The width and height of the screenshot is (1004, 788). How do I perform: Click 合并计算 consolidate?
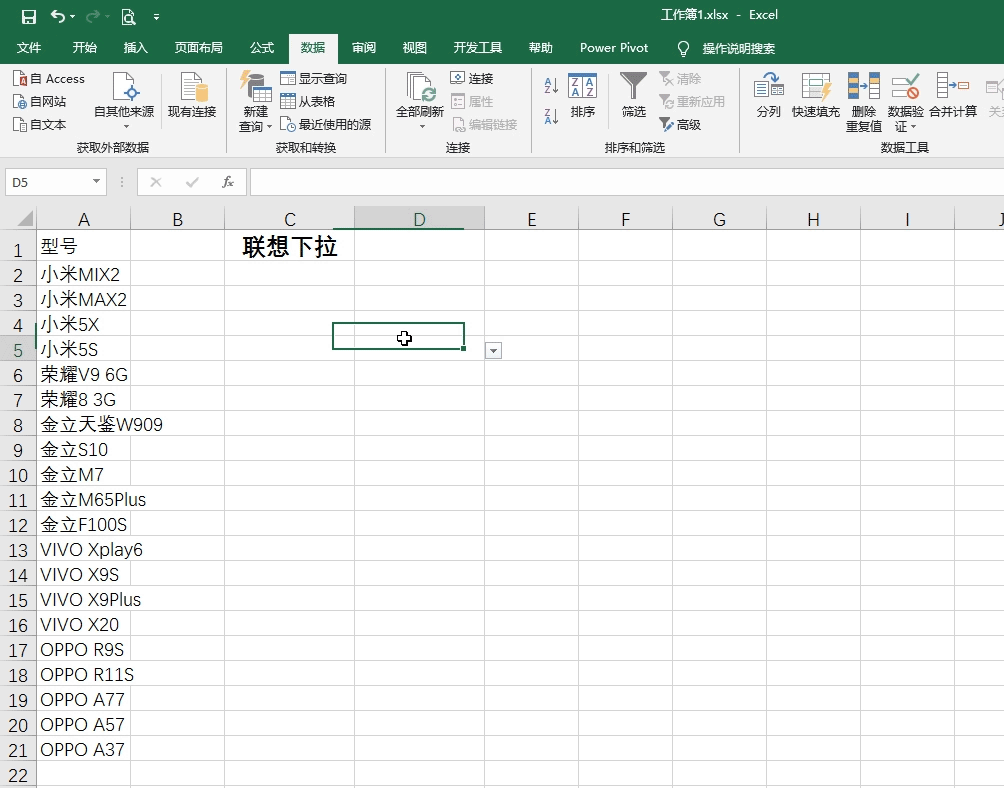click(x=953, y=95)
